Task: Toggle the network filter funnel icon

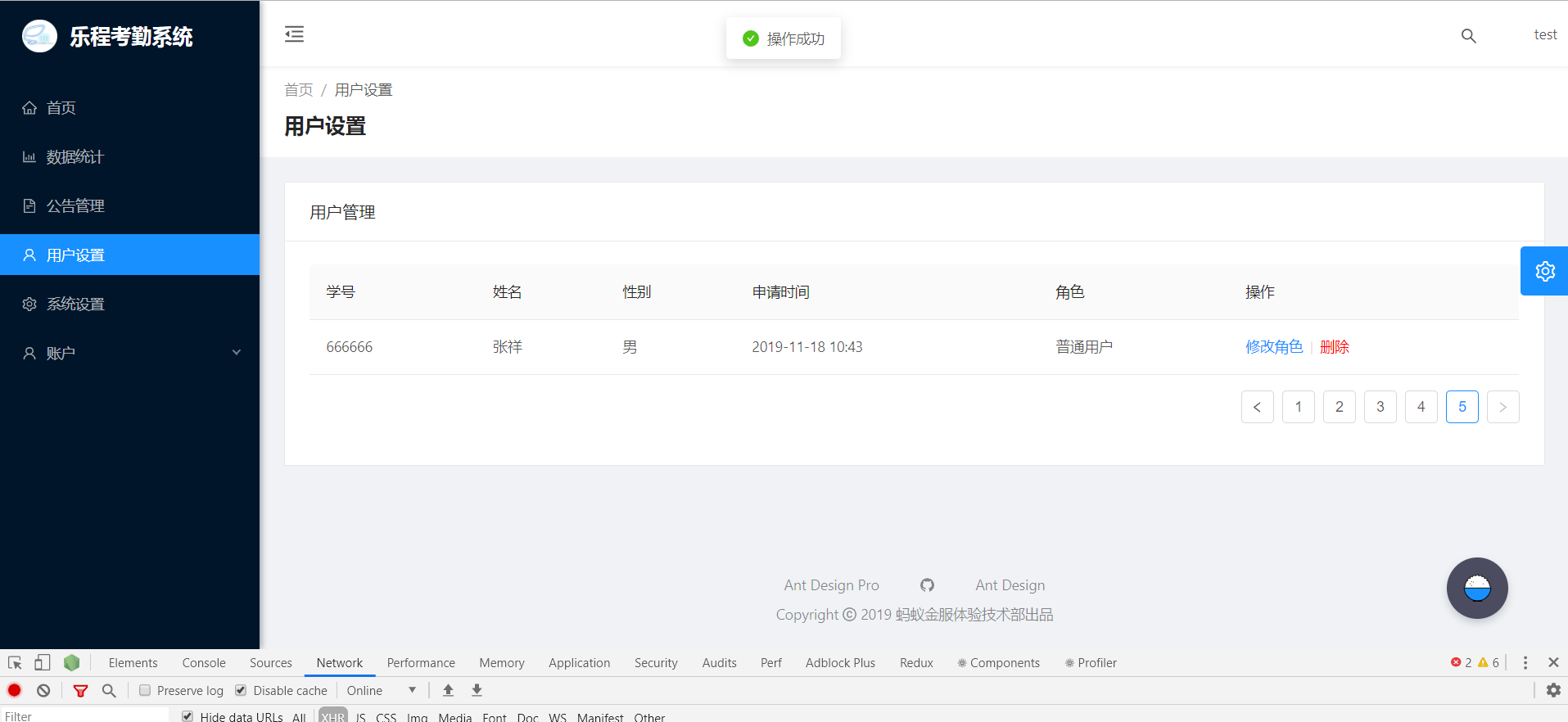Action: [80, 691]
